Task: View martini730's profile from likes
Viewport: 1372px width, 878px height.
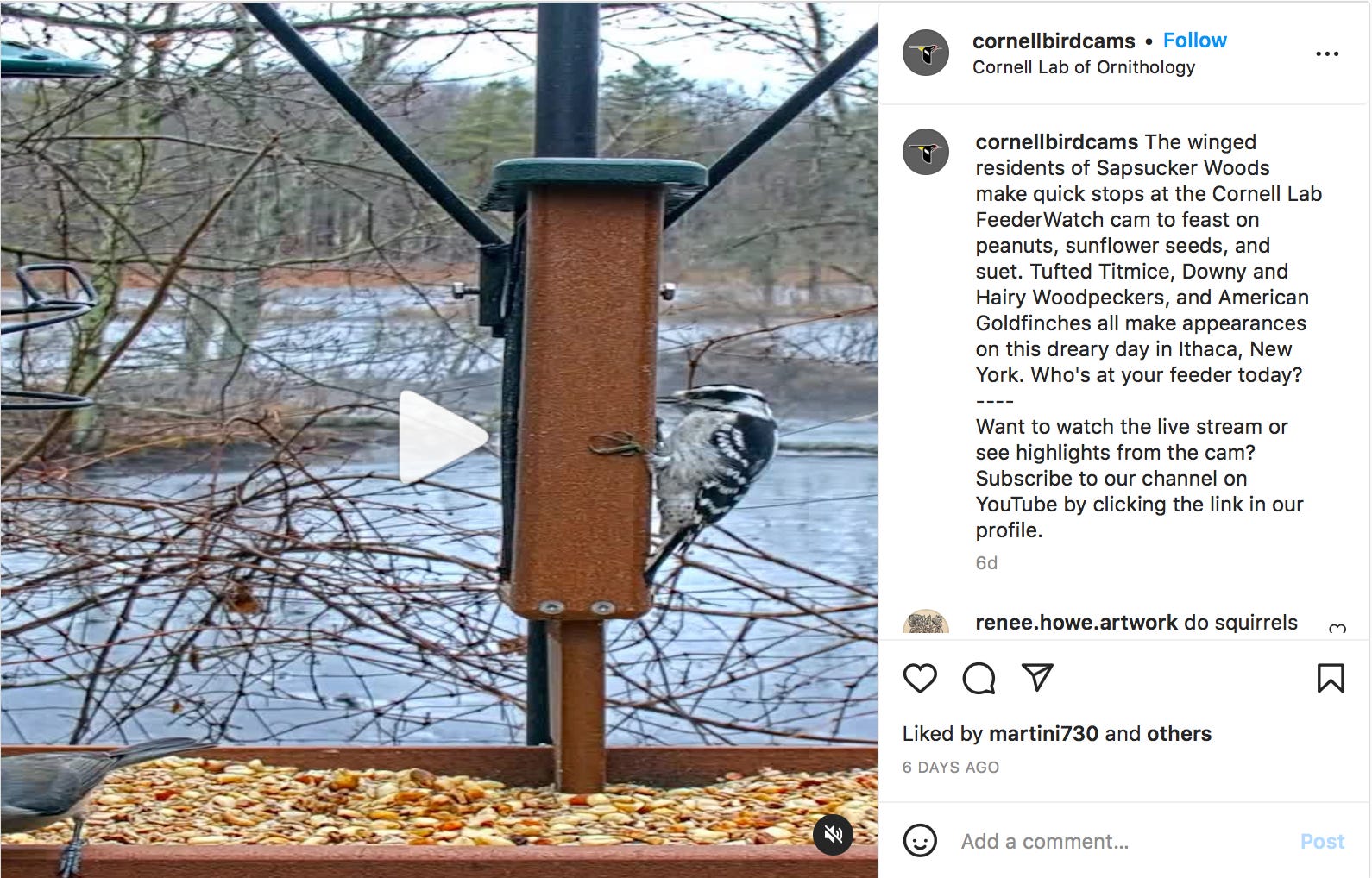Action: [1043, 734]
